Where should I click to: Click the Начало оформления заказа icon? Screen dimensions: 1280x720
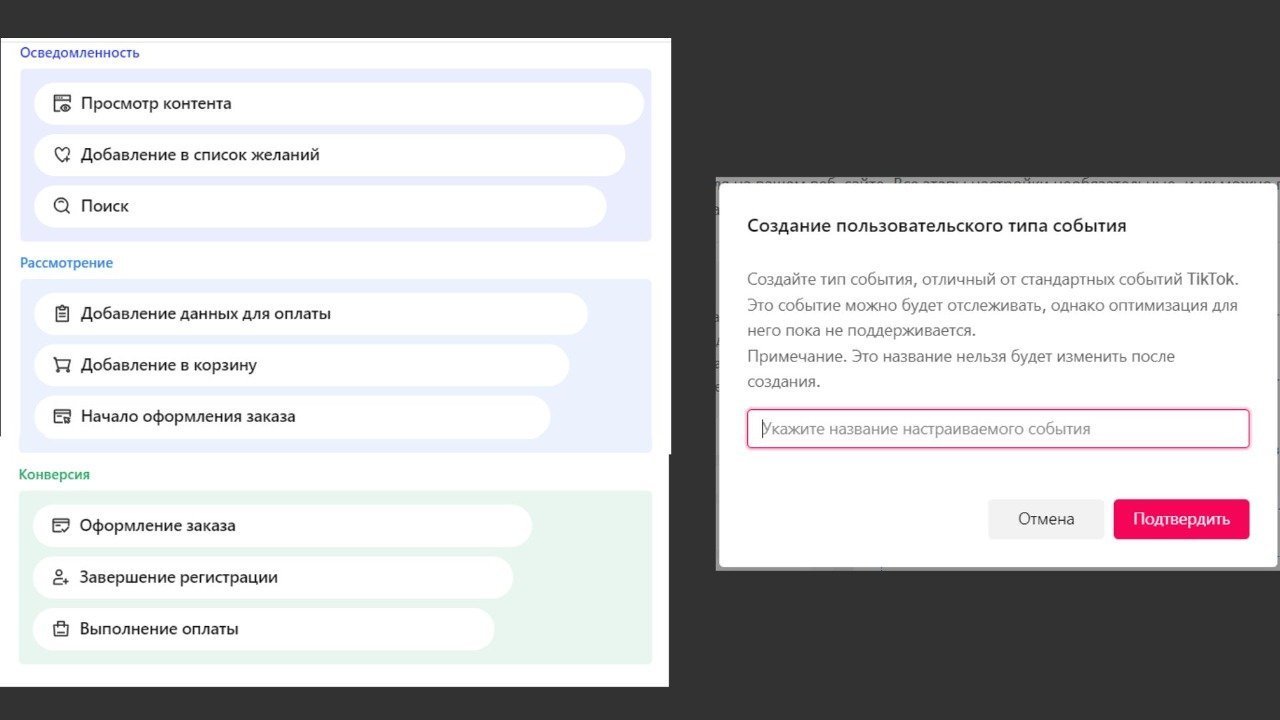click(x=62, y=416)
